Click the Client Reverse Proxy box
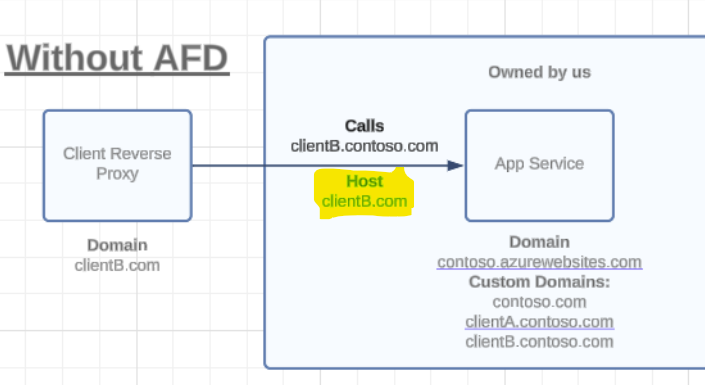The image size is (705, 385). tap(118, 166)
